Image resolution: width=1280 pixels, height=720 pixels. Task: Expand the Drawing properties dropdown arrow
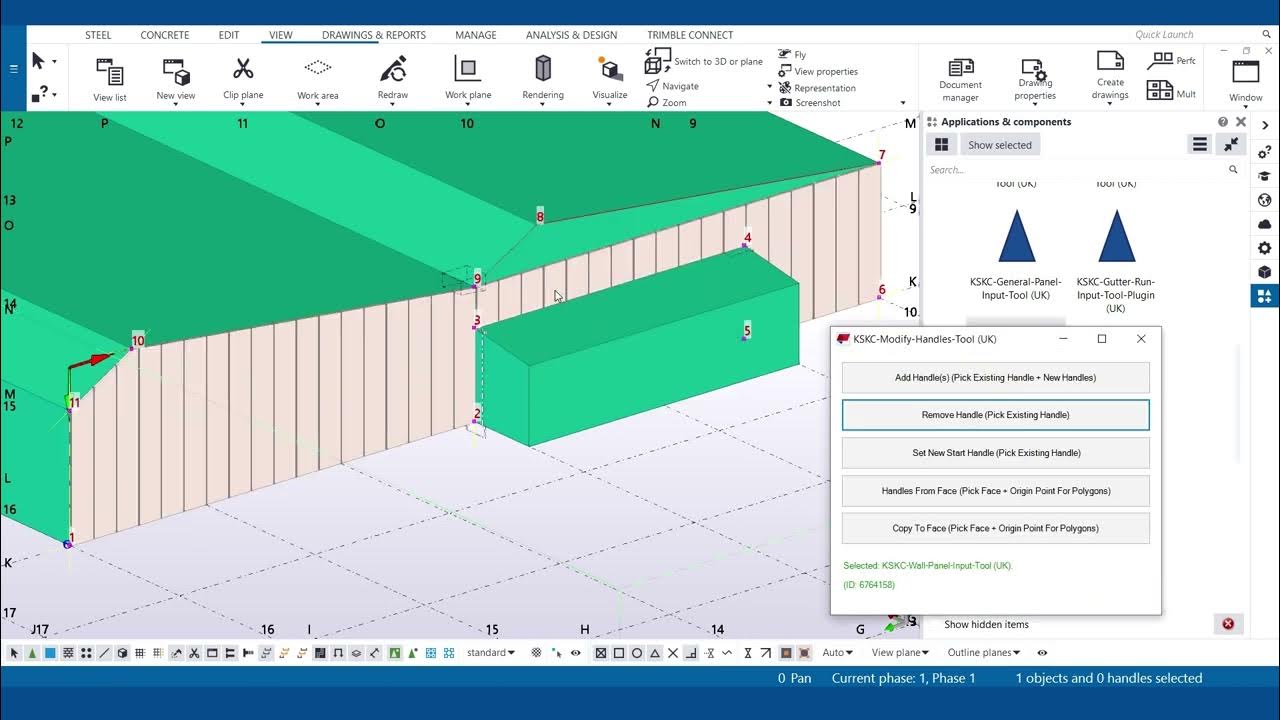point(1035,105)
